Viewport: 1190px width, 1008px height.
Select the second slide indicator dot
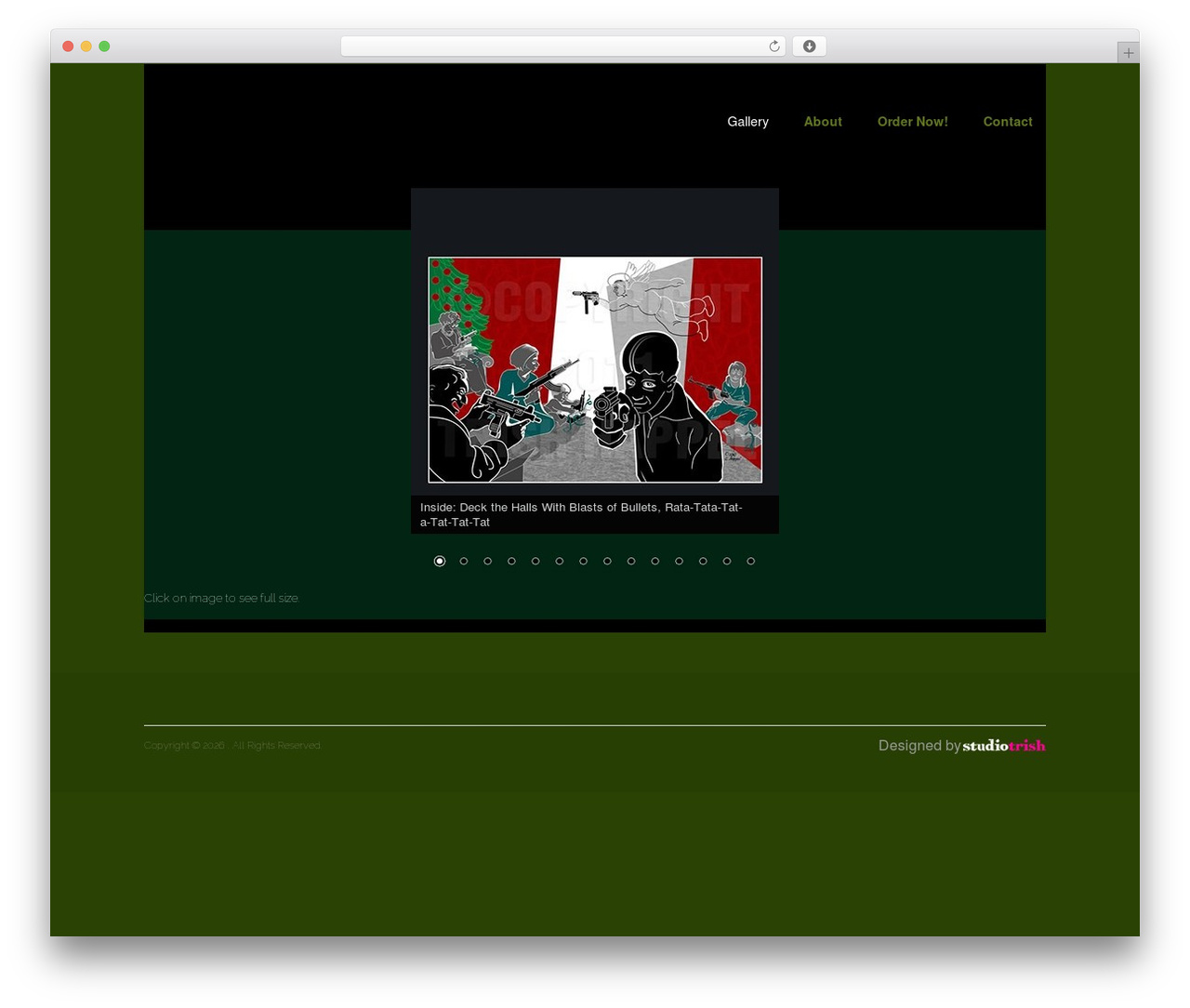click(464, 561)
